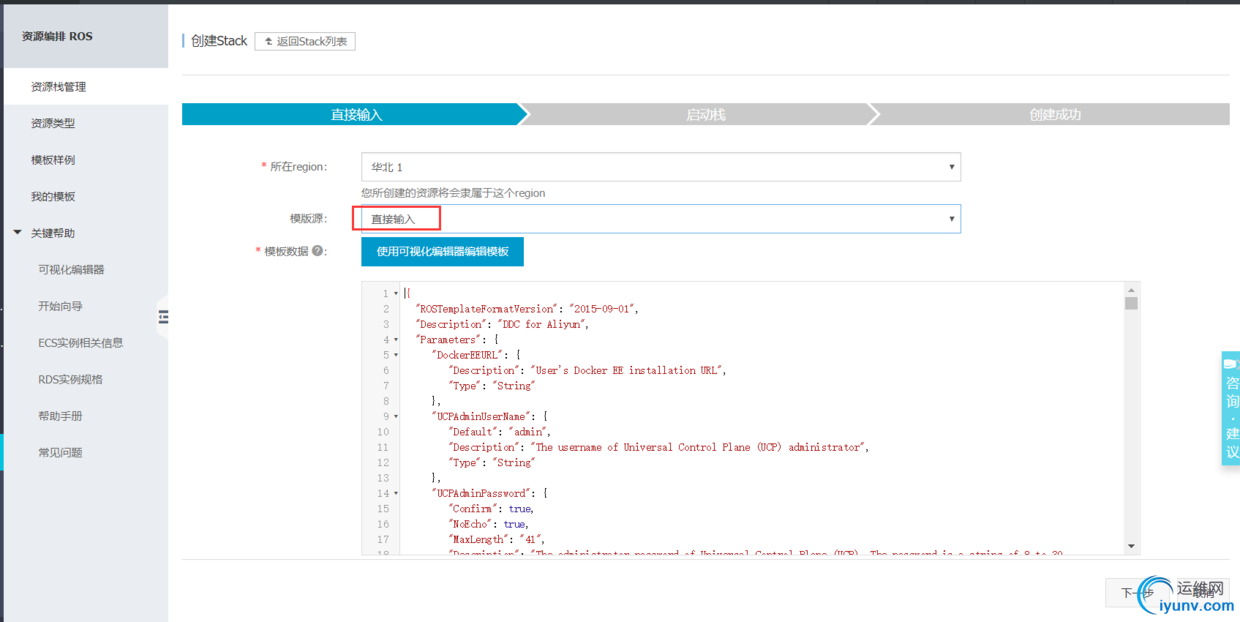Click the 您所创建的资源将会隶属于这个region hint text
1240x622 pixels.
pos(453,193)
